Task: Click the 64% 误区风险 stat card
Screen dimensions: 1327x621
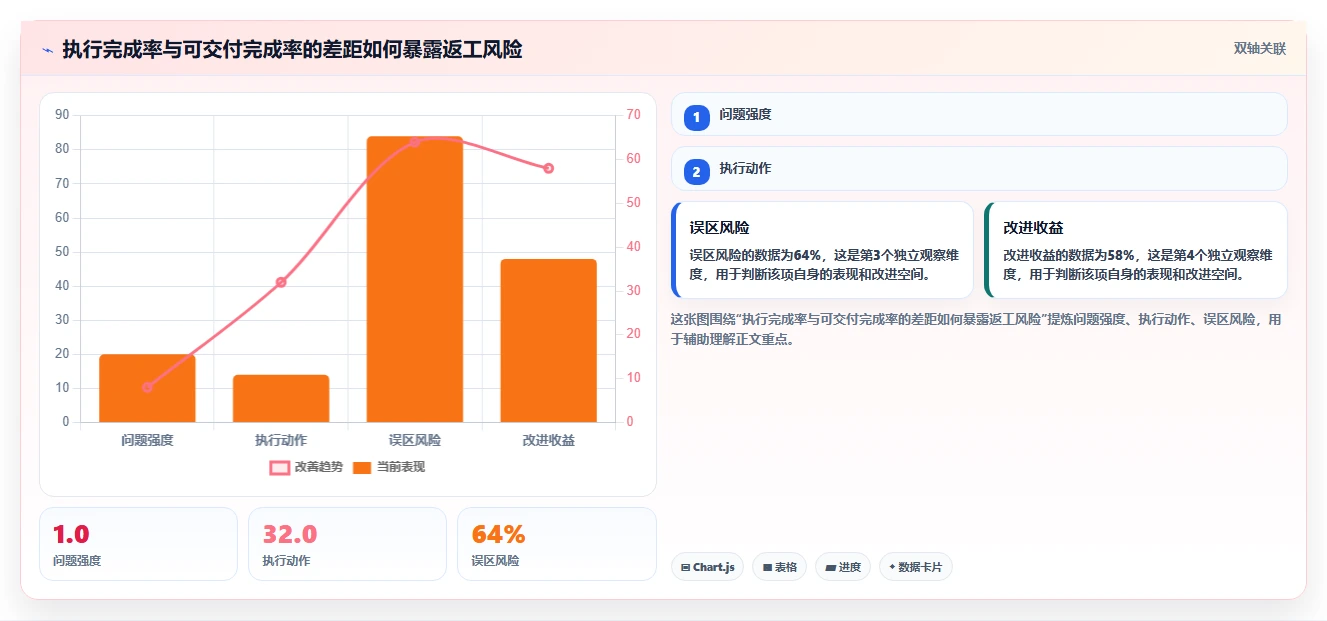Action: pos(556,544)
